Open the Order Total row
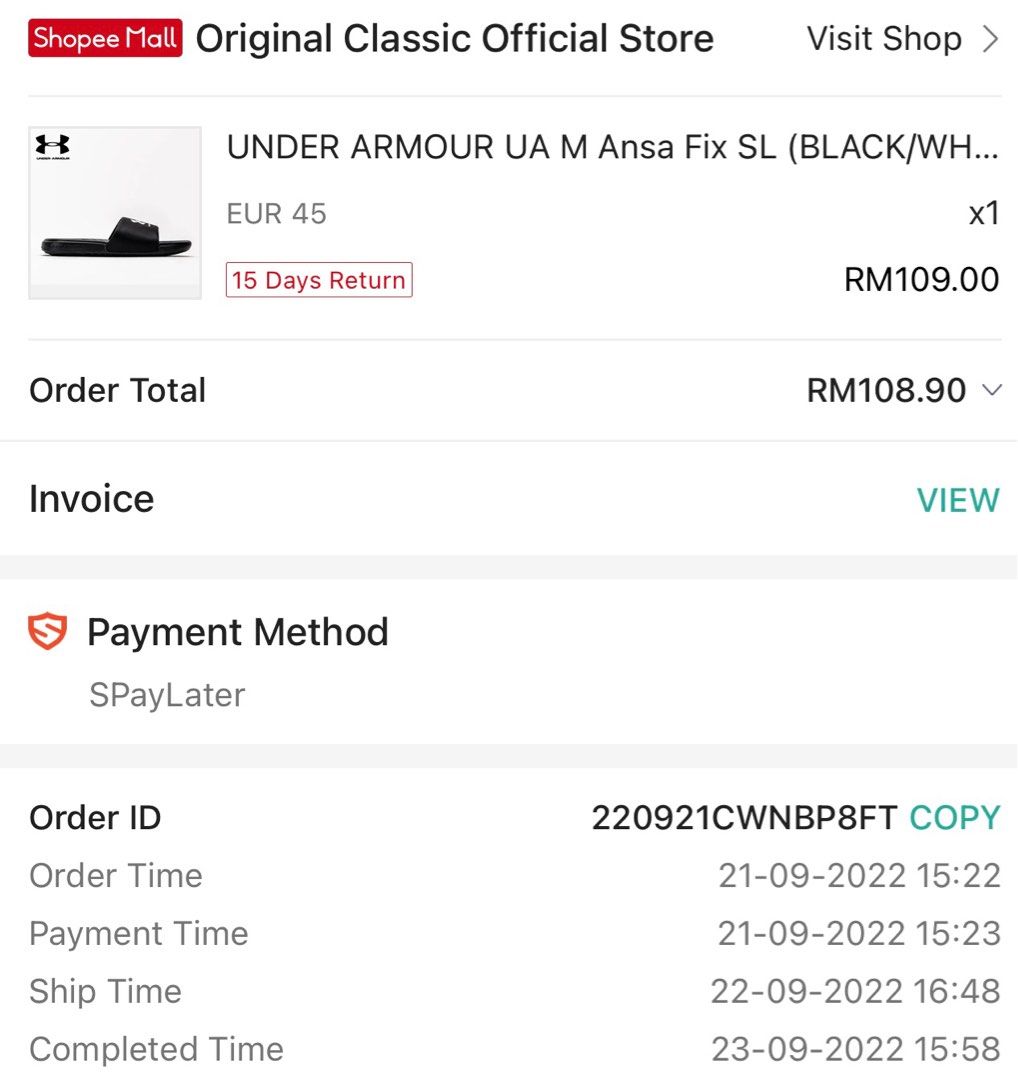This screenshot has height=1080, width=1018. [x=509, y=391]
